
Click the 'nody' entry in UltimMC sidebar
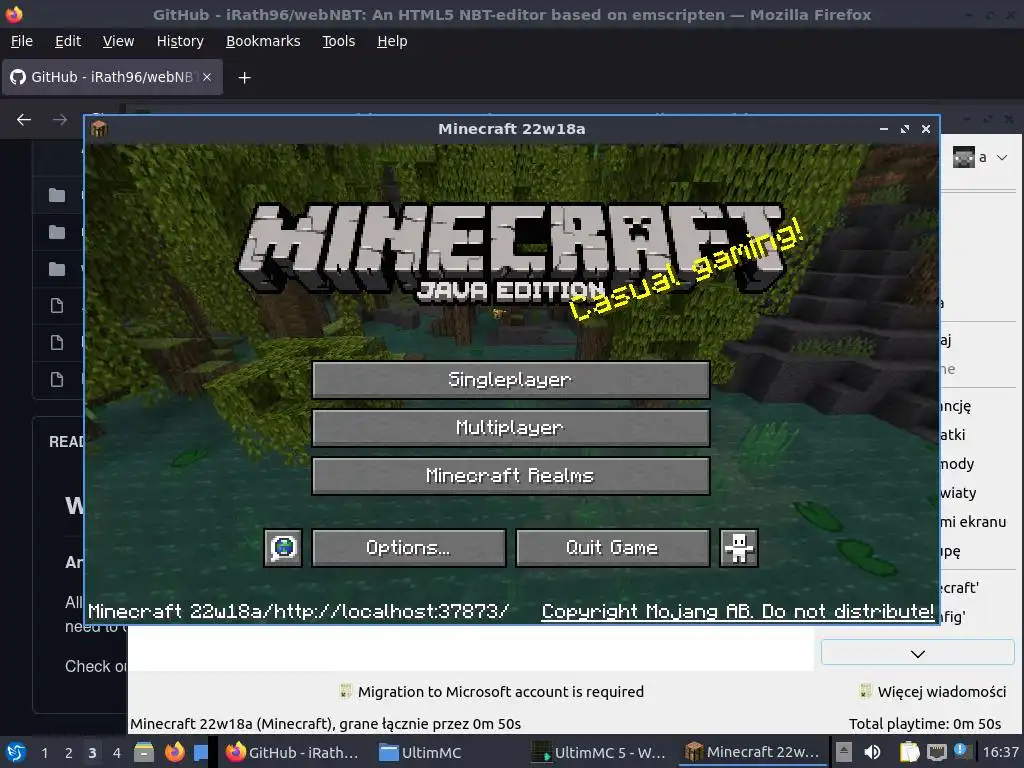point(957,464)
